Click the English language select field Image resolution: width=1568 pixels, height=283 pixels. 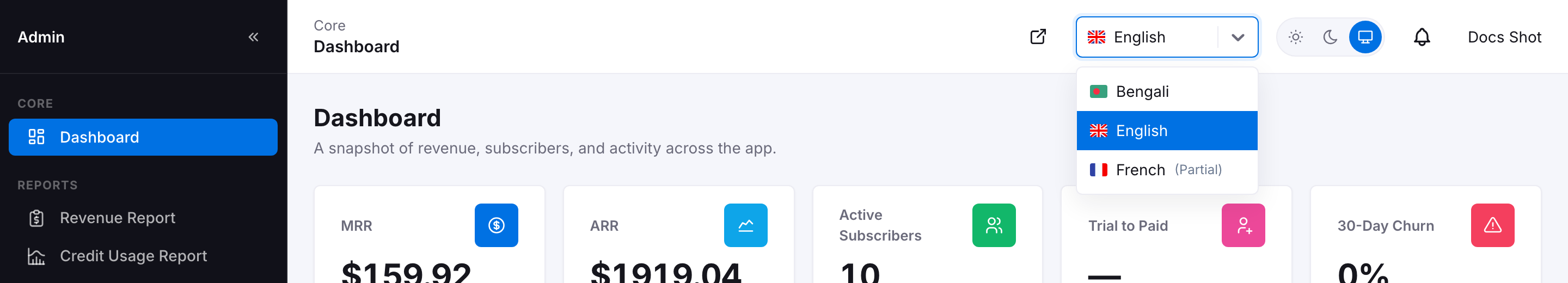pos(1167,37)
